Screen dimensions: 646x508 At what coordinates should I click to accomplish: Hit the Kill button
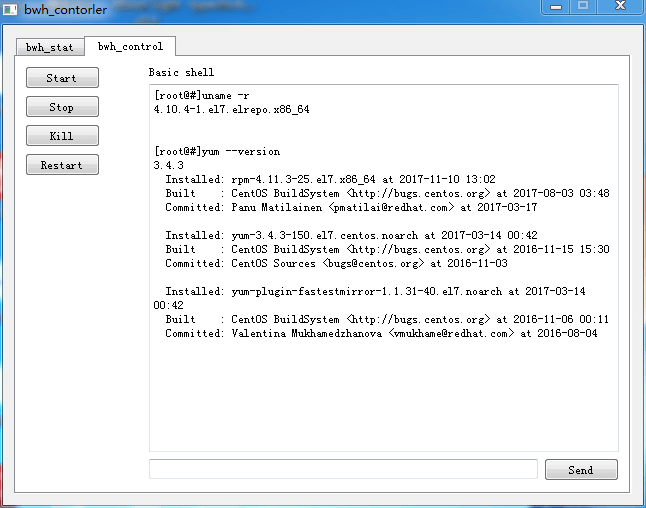pos(62,136)
